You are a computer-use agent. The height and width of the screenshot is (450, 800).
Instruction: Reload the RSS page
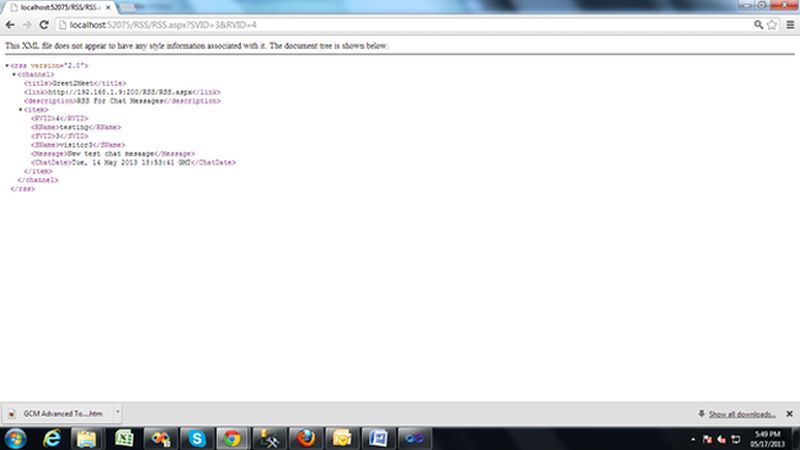click(x=44, y=24)
